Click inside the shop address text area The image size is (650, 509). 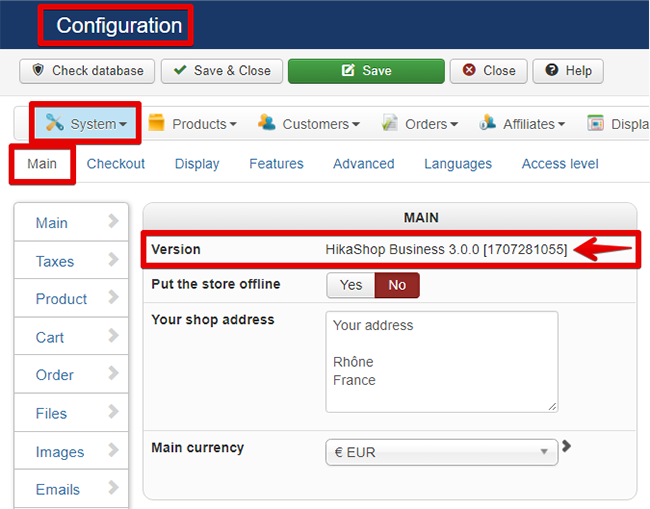442,362
